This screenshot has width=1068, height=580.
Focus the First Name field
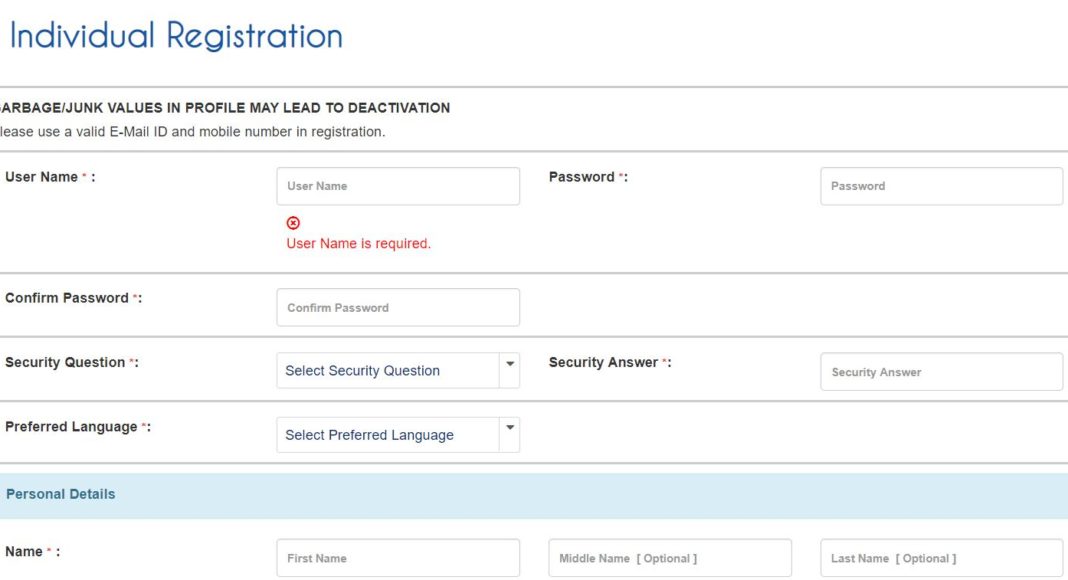[x=398, y=558]
